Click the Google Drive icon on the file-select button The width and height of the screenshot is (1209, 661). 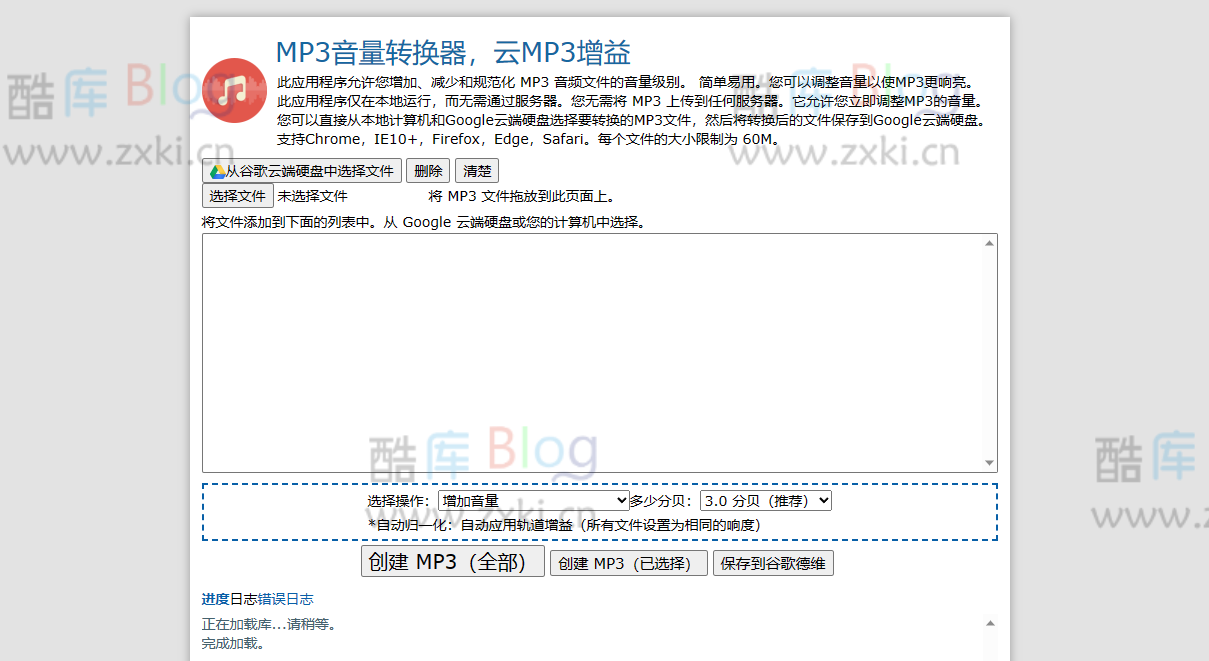(217, 170)
